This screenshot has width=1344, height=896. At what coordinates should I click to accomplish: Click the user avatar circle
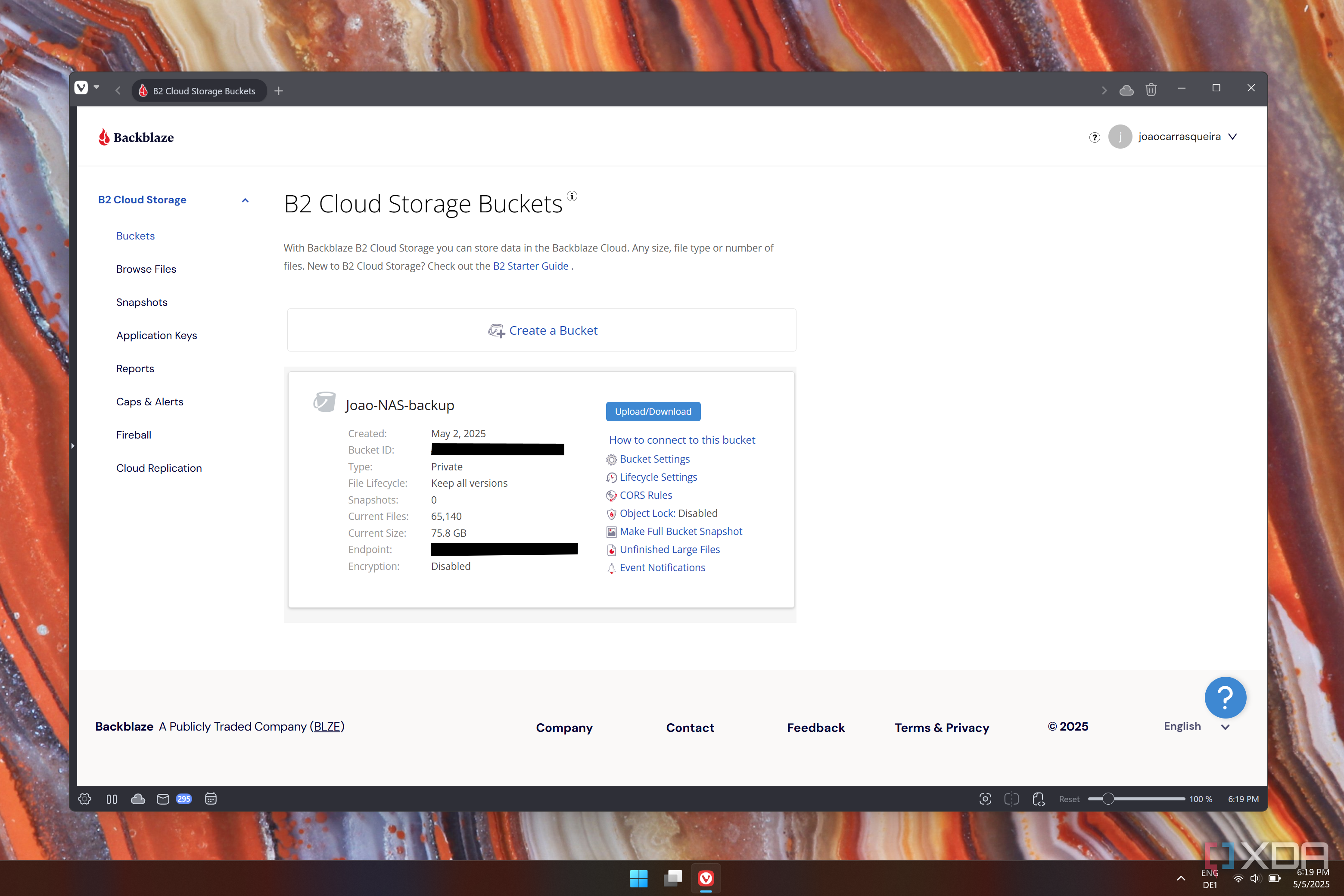tap(1120, 137)
